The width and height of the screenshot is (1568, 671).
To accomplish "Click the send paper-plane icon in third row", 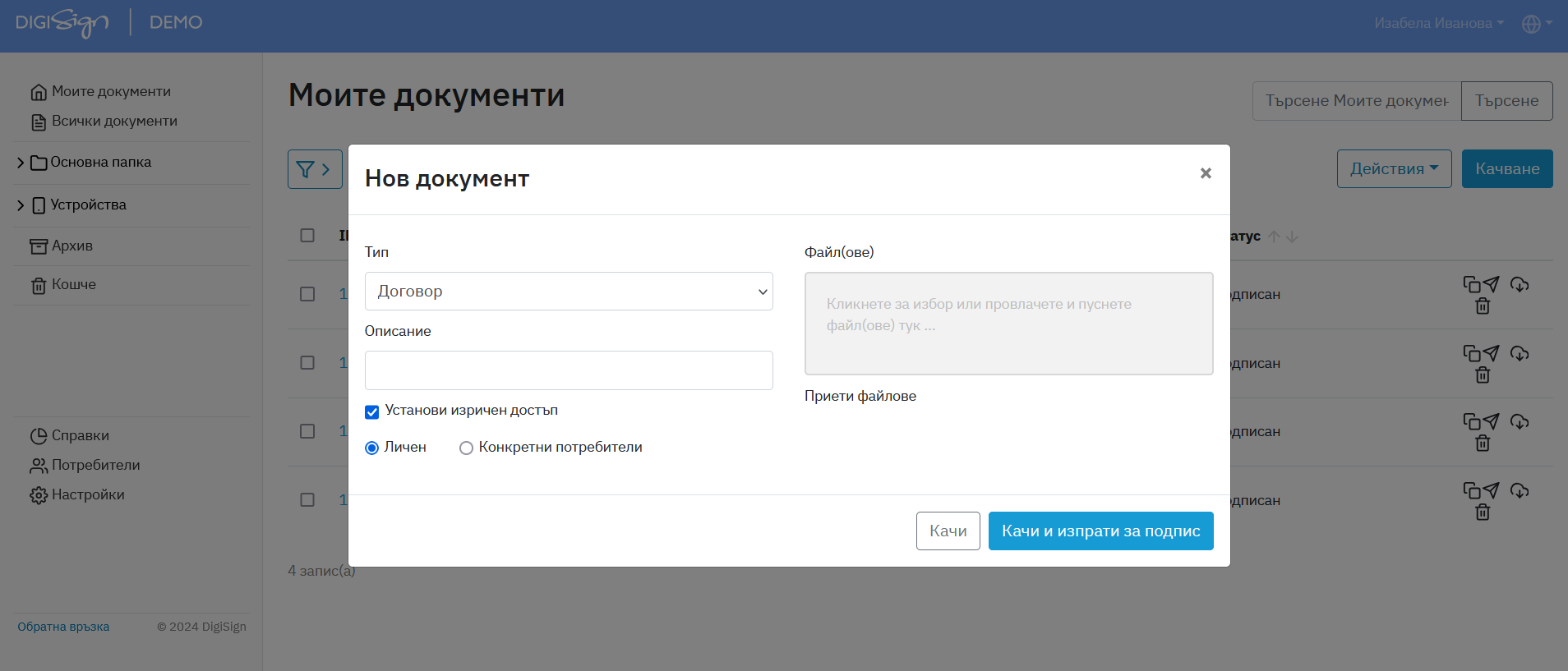I will coord(1491,421).
